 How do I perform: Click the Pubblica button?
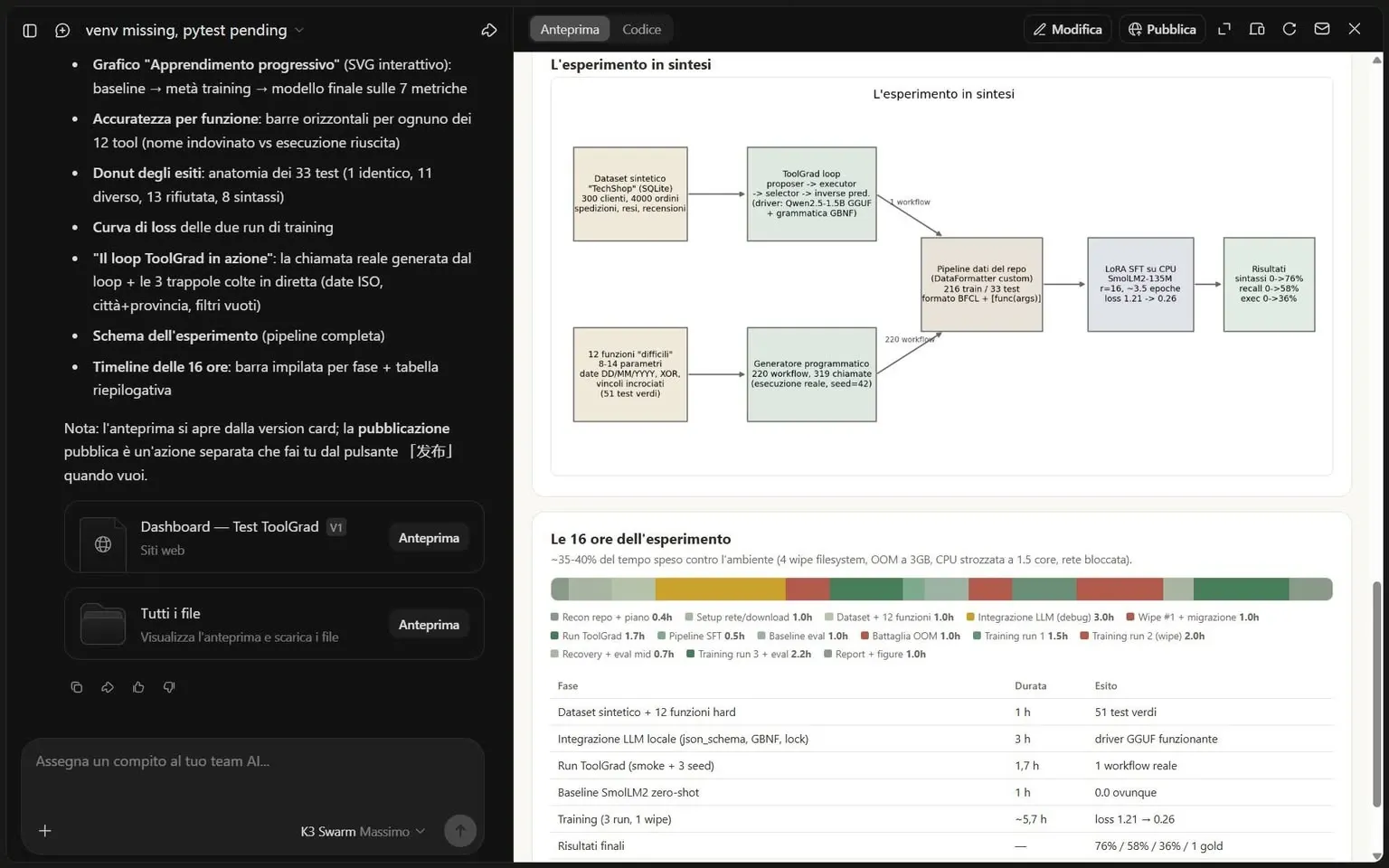[x=1162, y=29]
